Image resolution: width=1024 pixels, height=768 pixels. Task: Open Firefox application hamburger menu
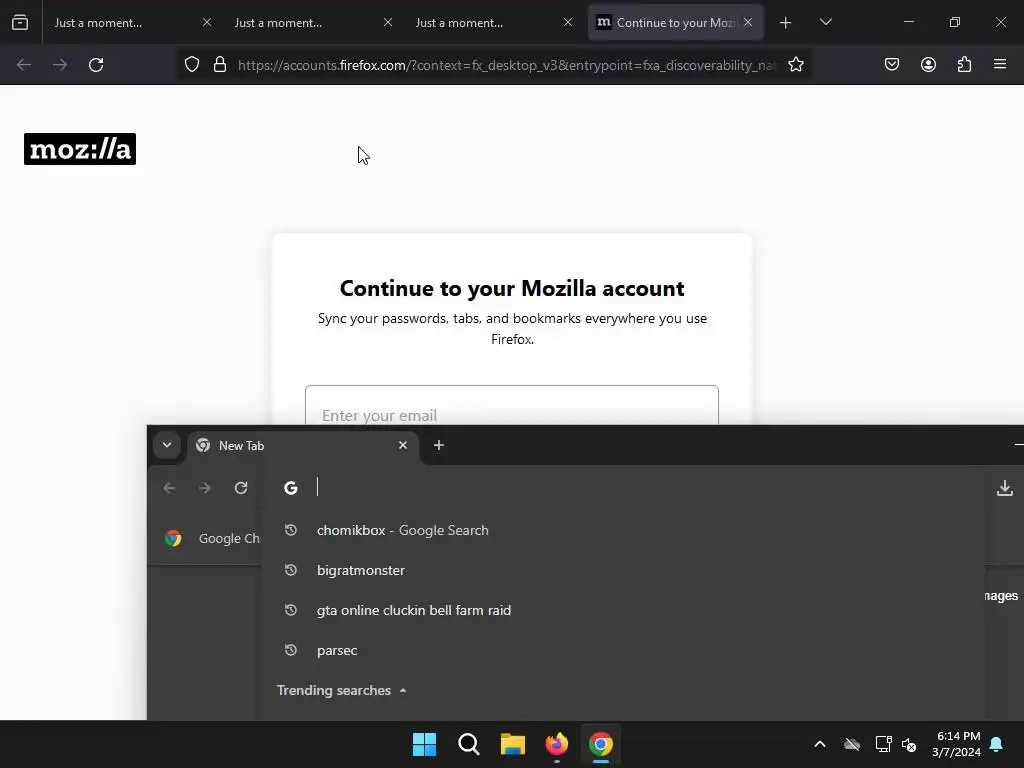1000,65
